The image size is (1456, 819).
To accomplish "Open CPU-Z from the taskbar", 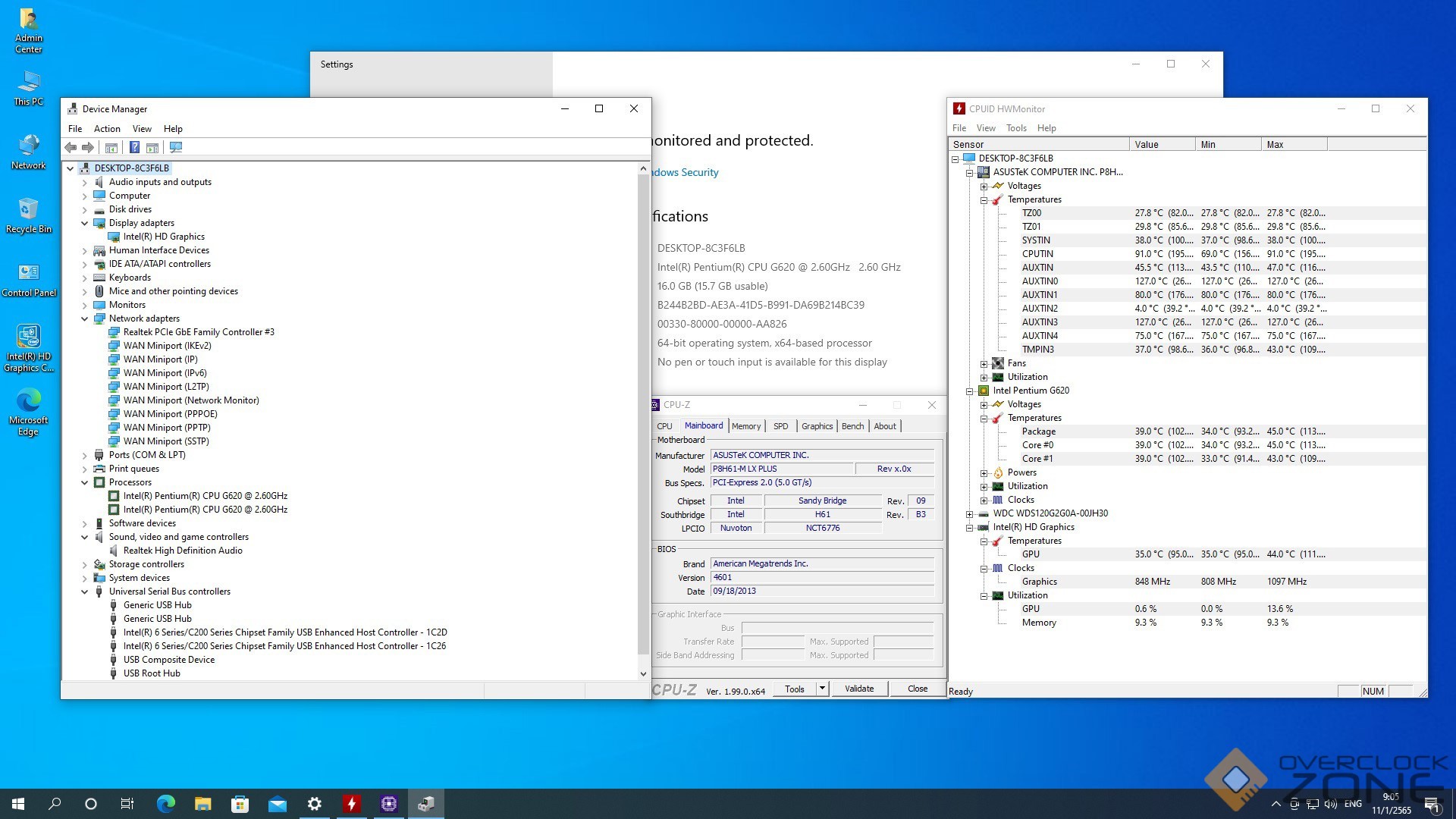I will tap(389, 804).
